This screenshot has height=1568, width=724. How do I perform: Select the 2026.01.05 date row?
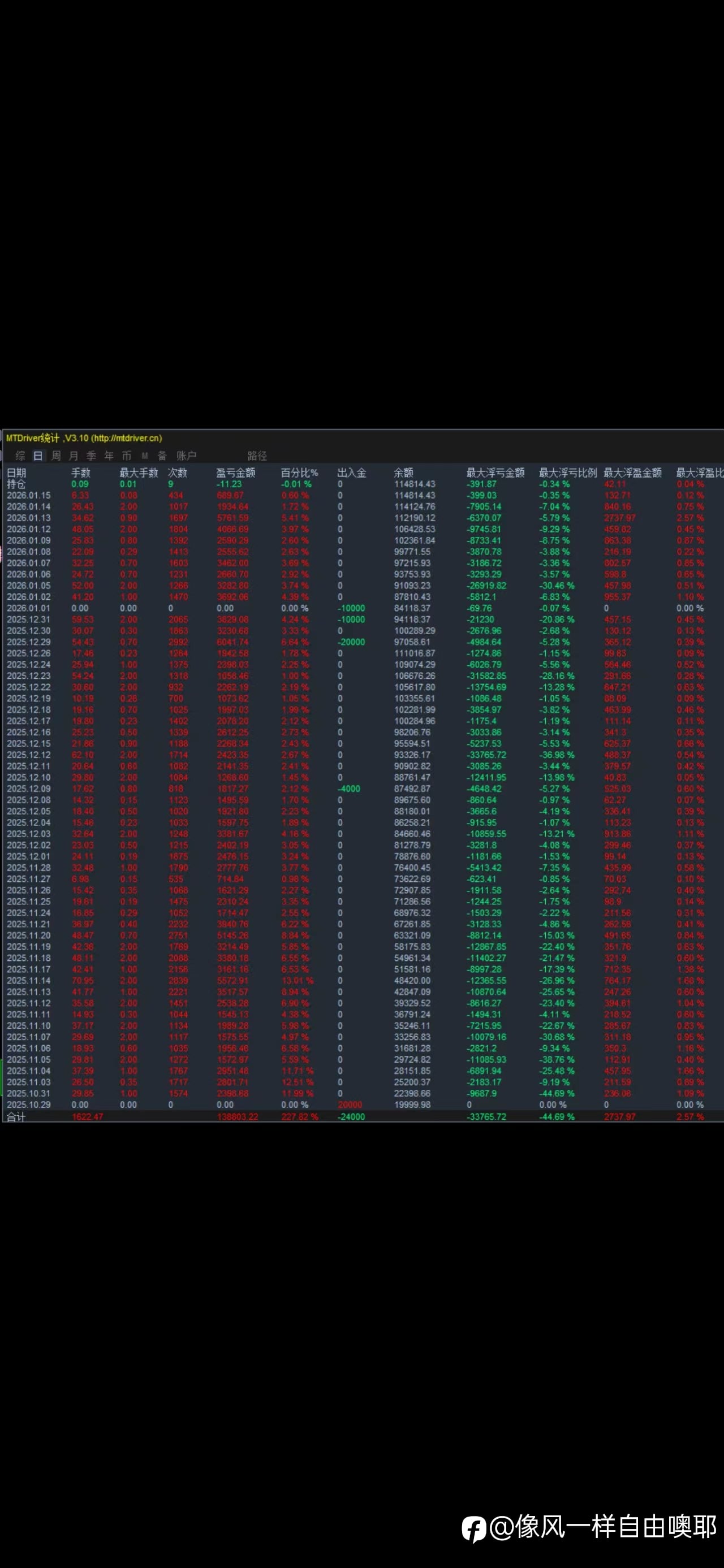click(29, 586)
